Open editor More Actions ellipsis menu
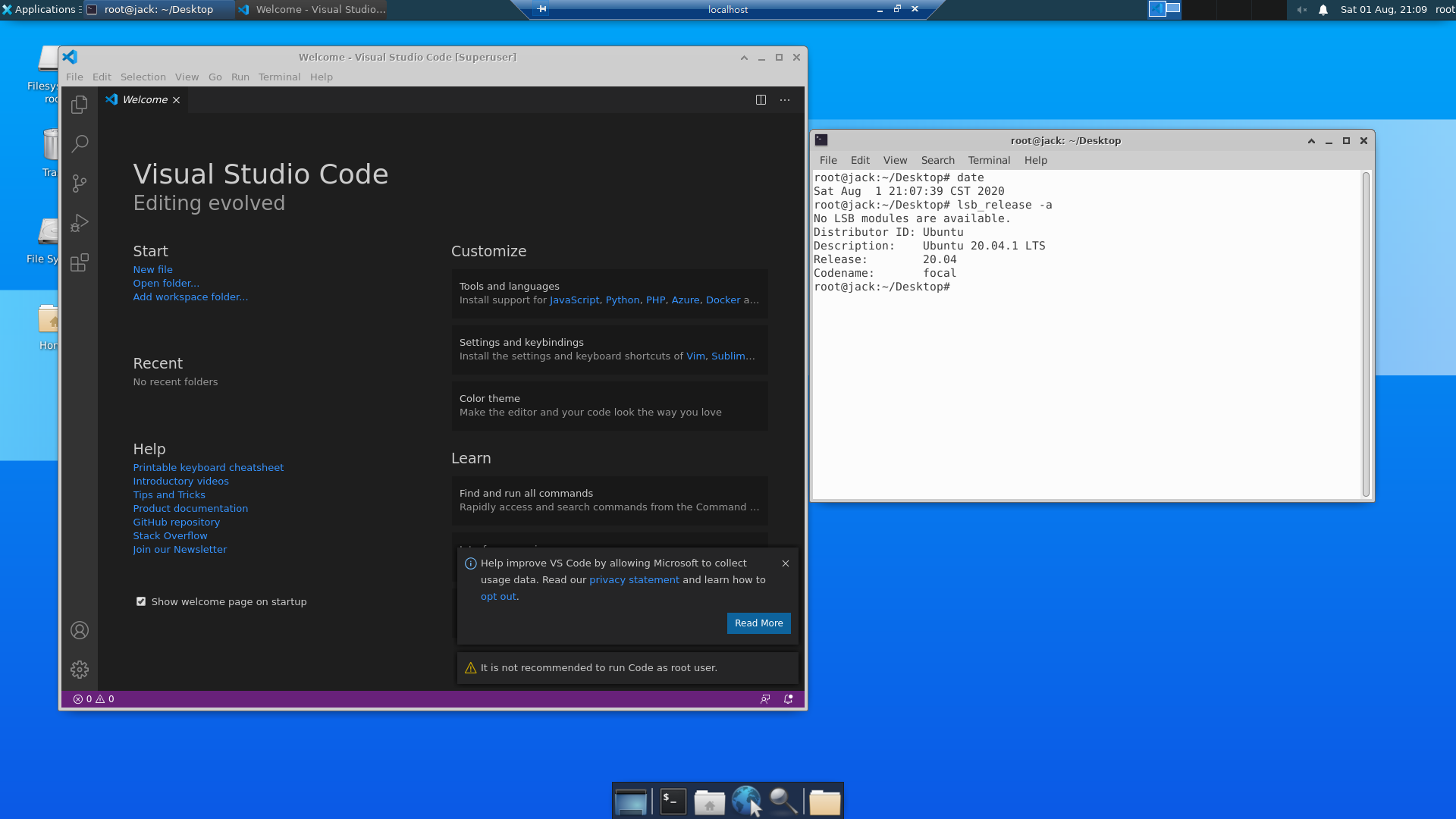1456x819 pixels. click(x=785, y=100)
